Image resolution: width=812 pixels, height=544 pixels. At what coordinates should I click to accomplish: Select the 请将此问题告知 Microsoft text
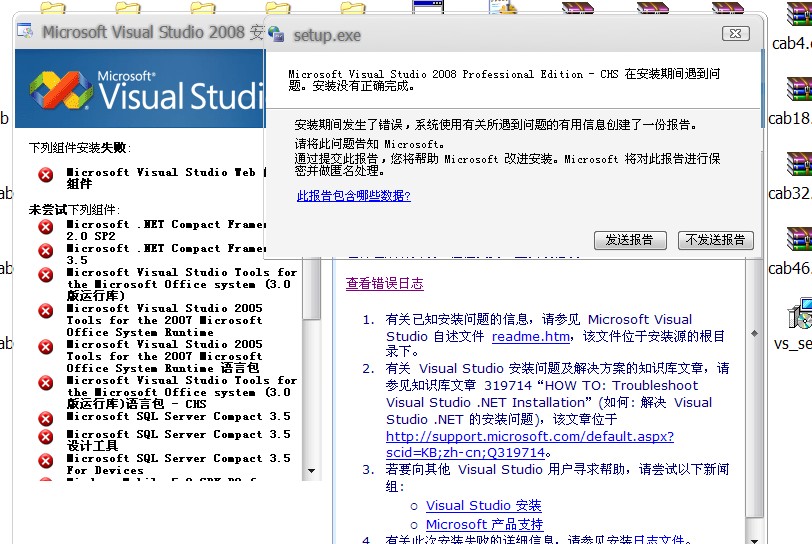pyautogui.click(x=369, y=144)
